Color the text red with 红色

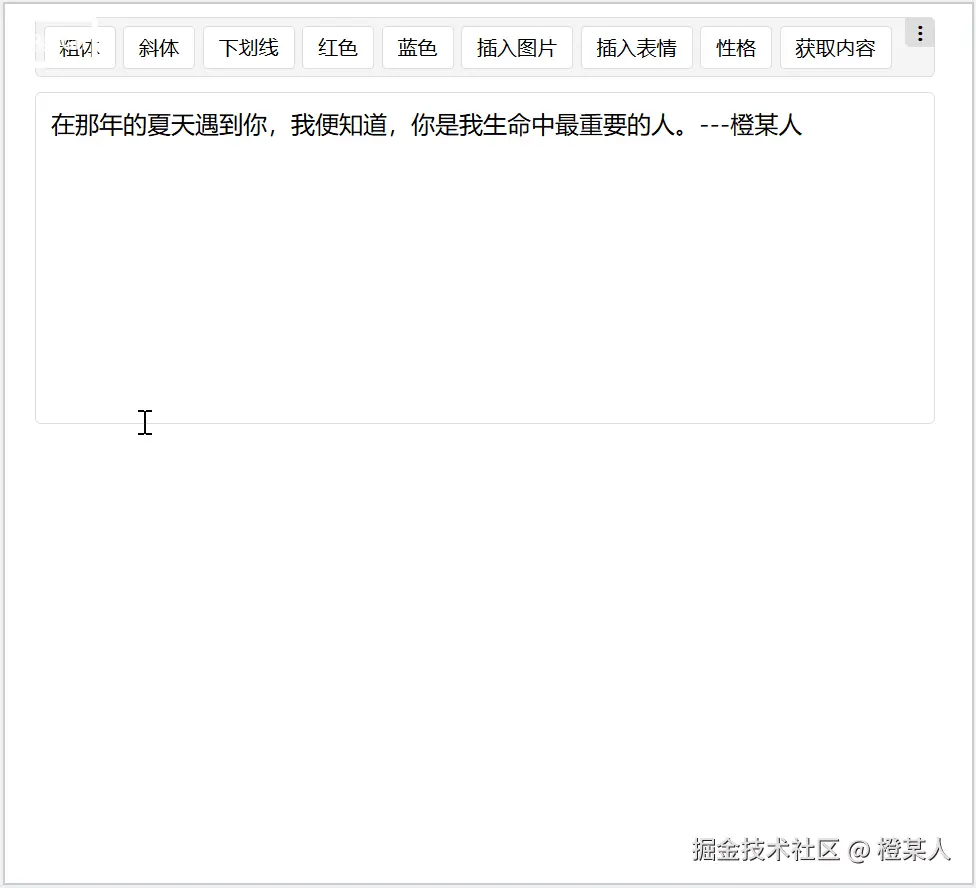coord(337,47)
